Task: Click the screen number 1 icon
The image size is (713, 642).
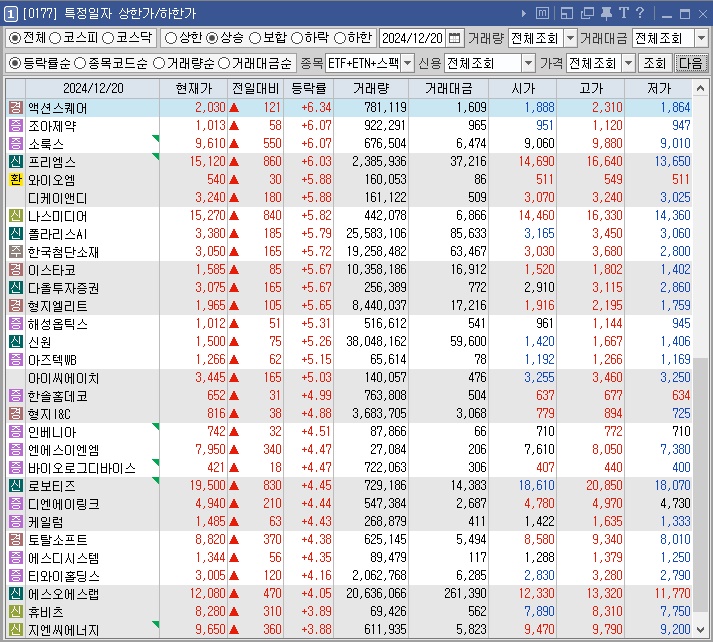Action: [10, 14]
